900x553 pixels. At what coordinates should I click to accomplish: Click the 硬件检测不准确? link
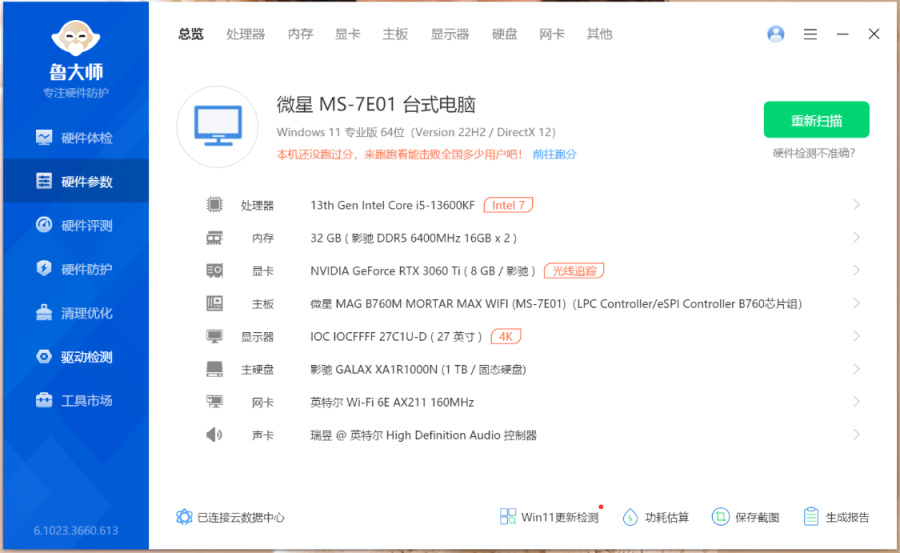coord(814,153)
